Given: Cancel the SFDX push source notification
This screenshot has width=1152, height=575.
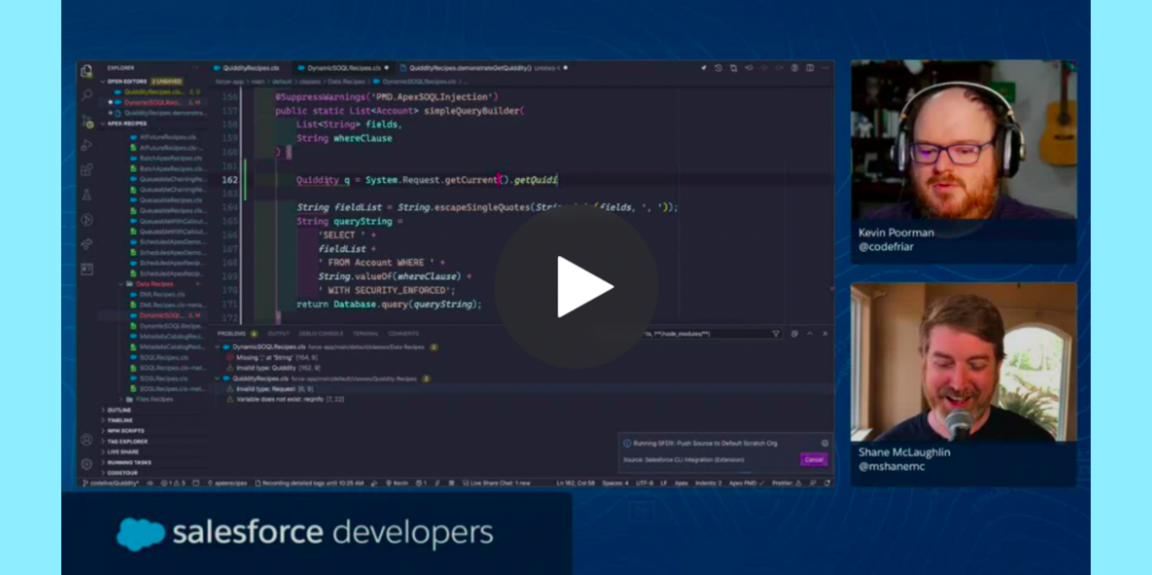Looking at the screenshot, I should tap(813, 460).
